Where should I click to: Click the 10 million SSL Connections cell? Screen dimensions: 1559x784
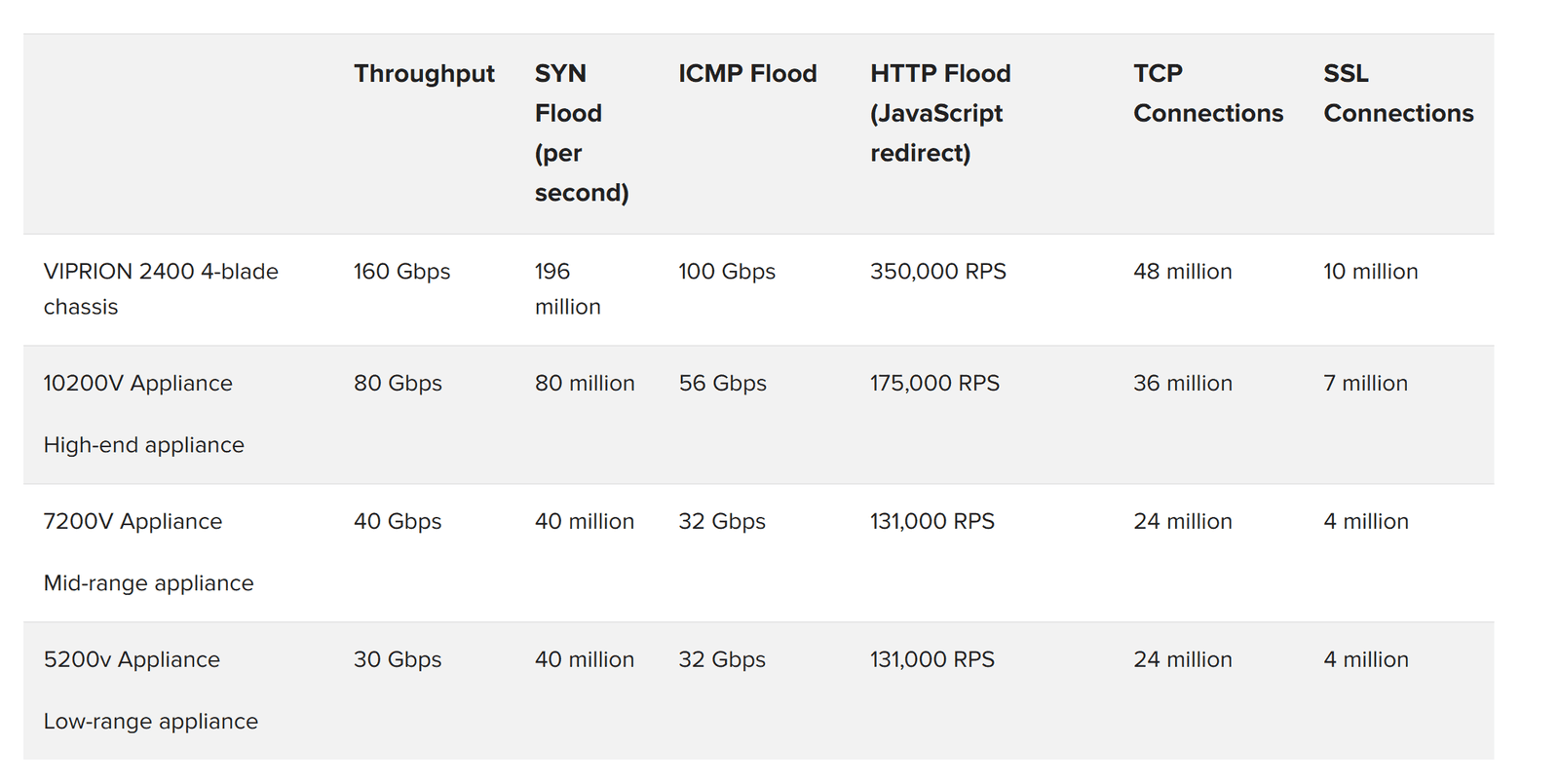1370,272
